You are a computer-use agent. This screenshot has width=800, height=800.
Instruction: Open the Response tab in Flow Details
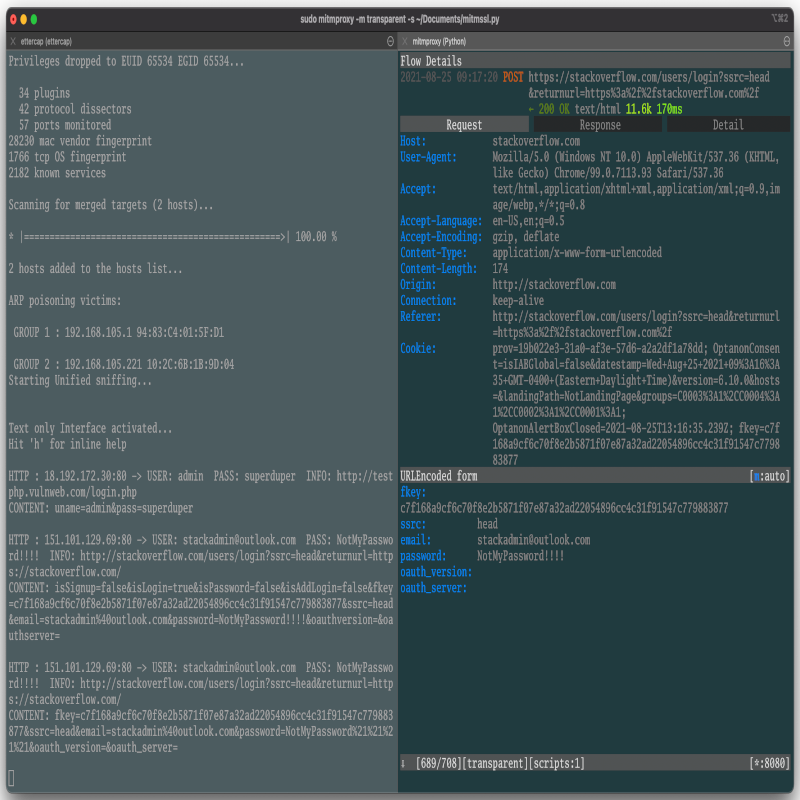click(598, 124)
